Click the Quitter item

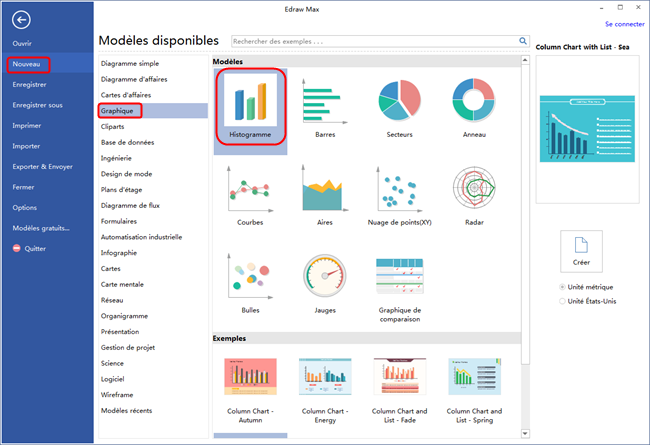(x=29, y=248)
